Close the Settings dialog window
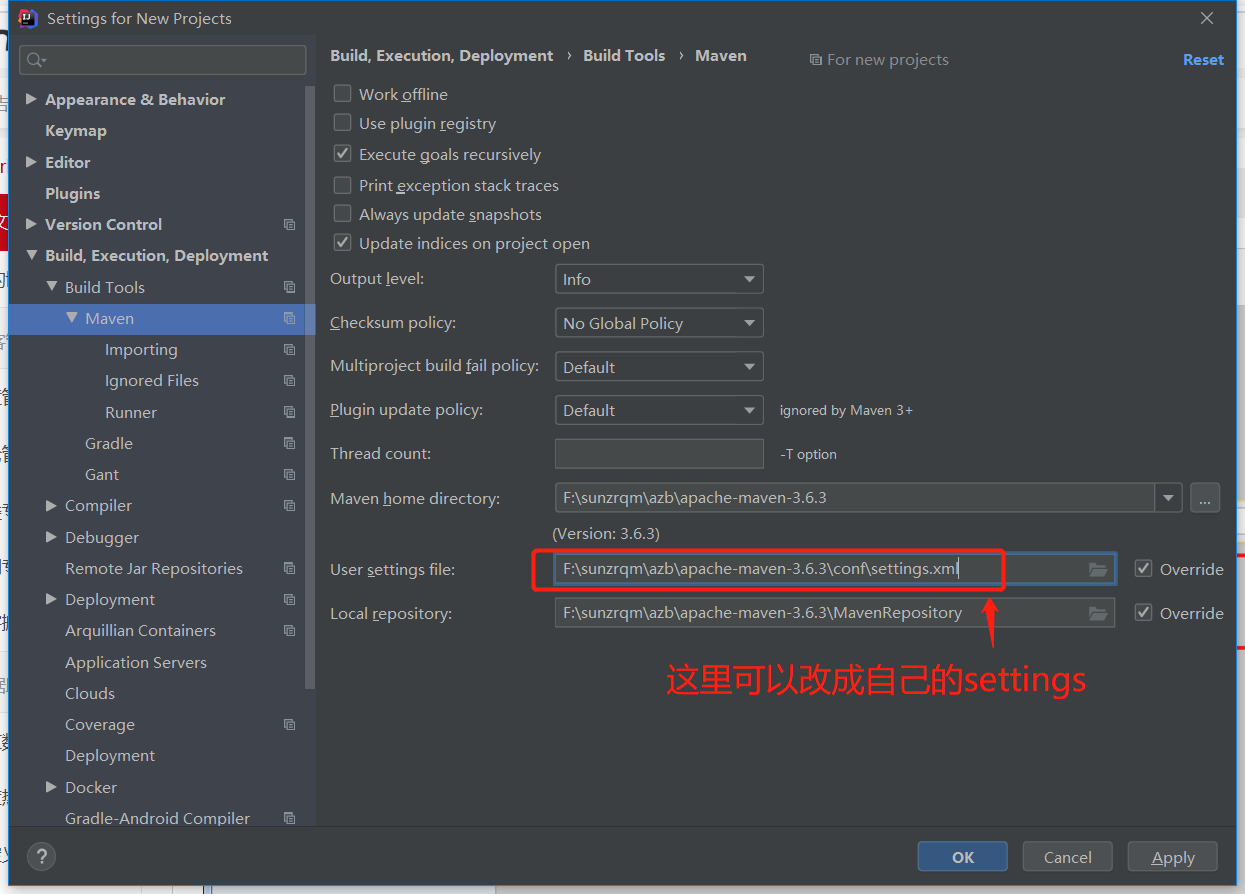Screen dimensions: 1245x894 (x=1207, y=18)
